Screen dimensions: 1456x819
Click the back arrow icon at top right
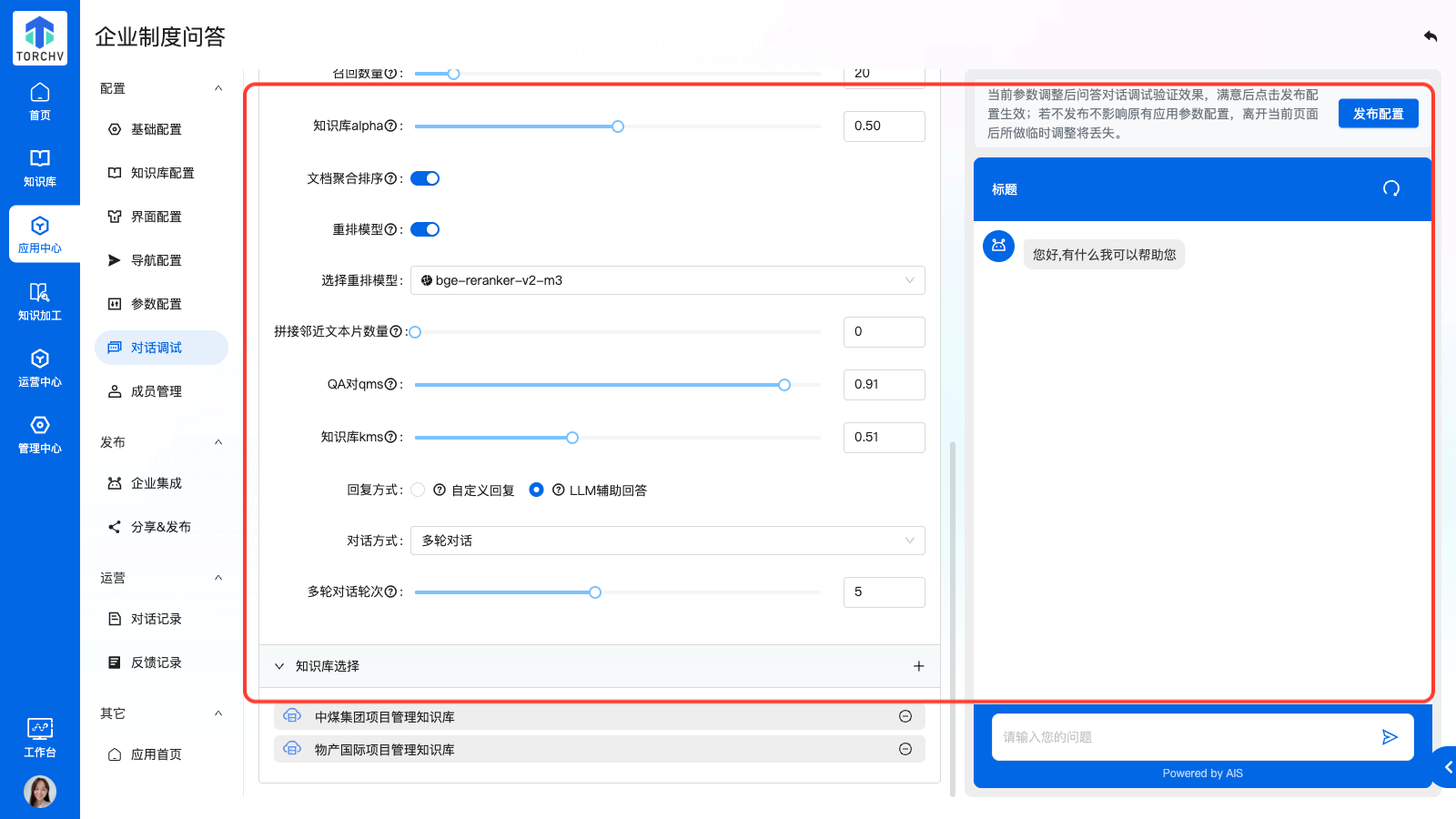(1430, 36)
